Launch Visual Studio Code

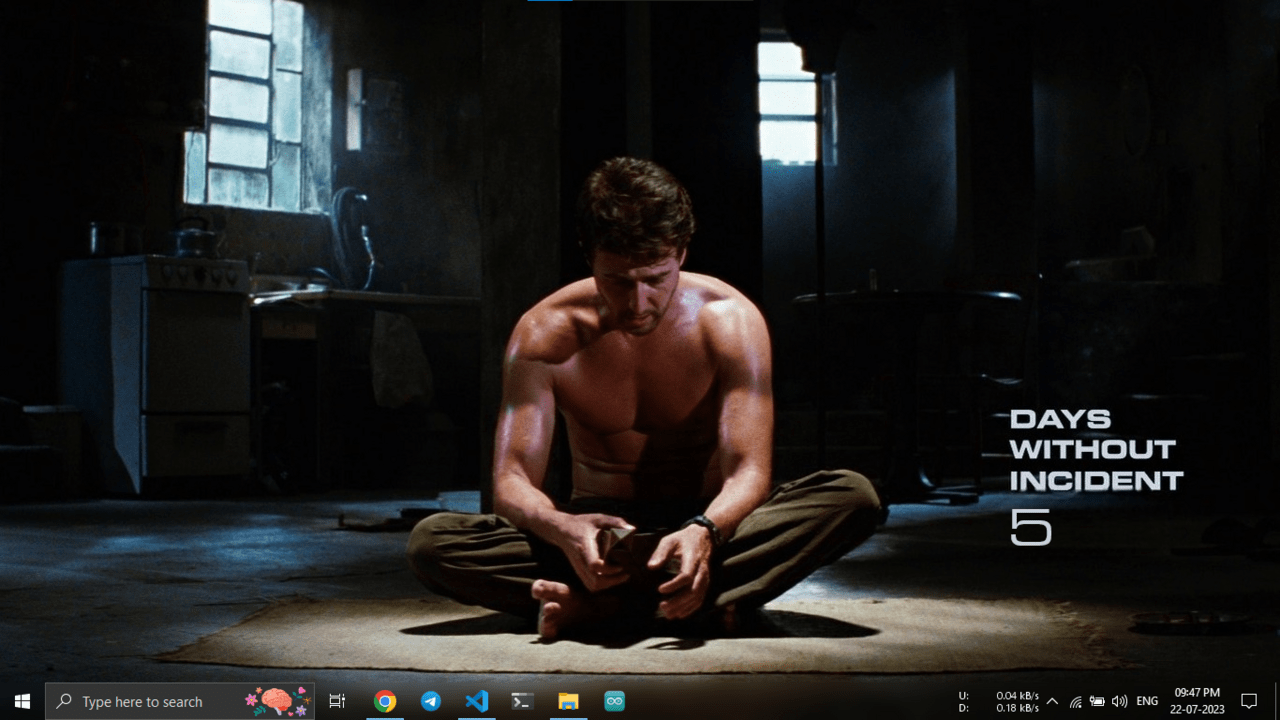(476, 701)
